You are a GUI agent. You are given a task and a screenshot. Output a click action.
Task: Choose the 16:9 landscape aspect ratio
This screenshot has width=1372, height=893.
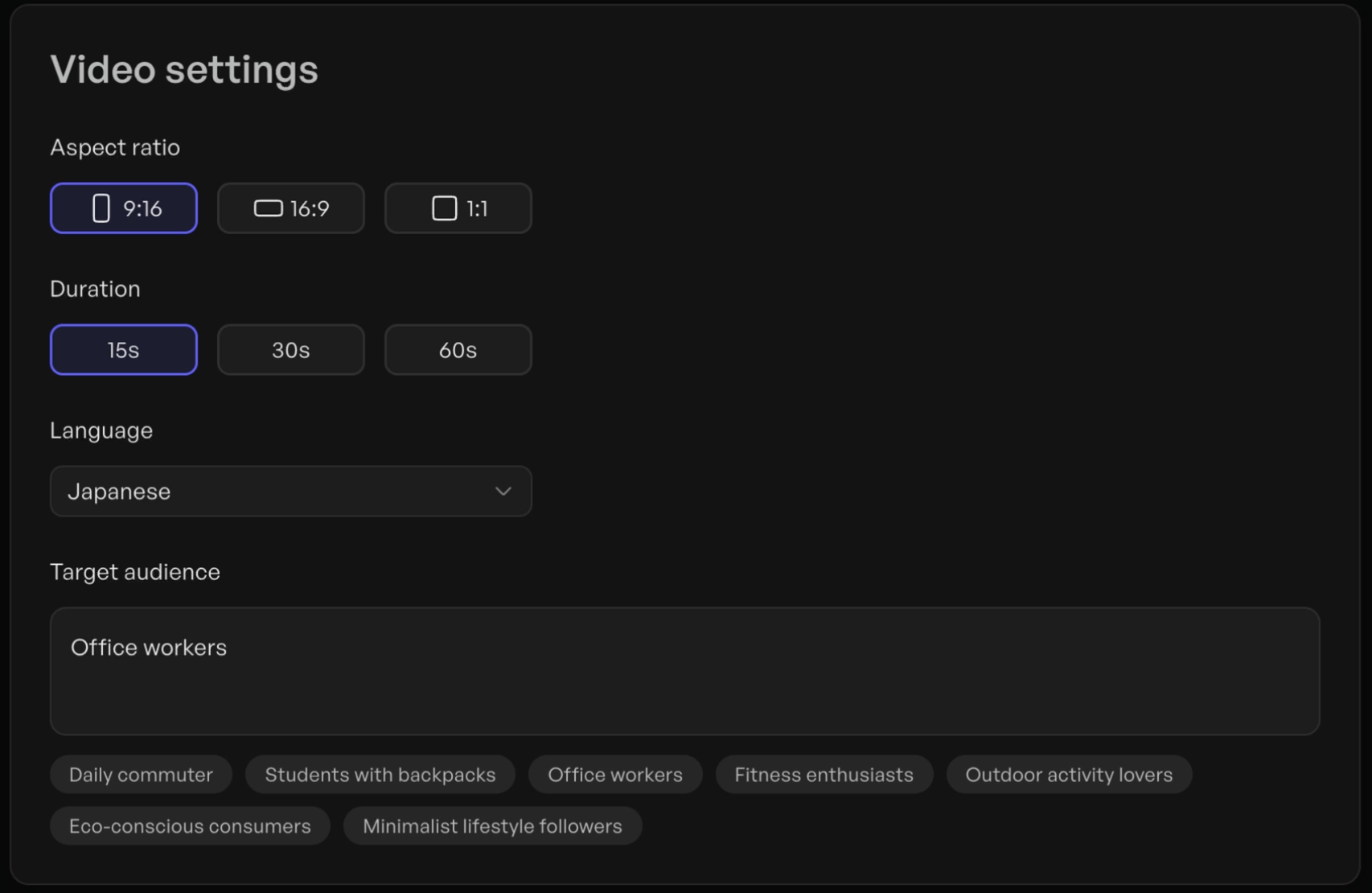291,208
